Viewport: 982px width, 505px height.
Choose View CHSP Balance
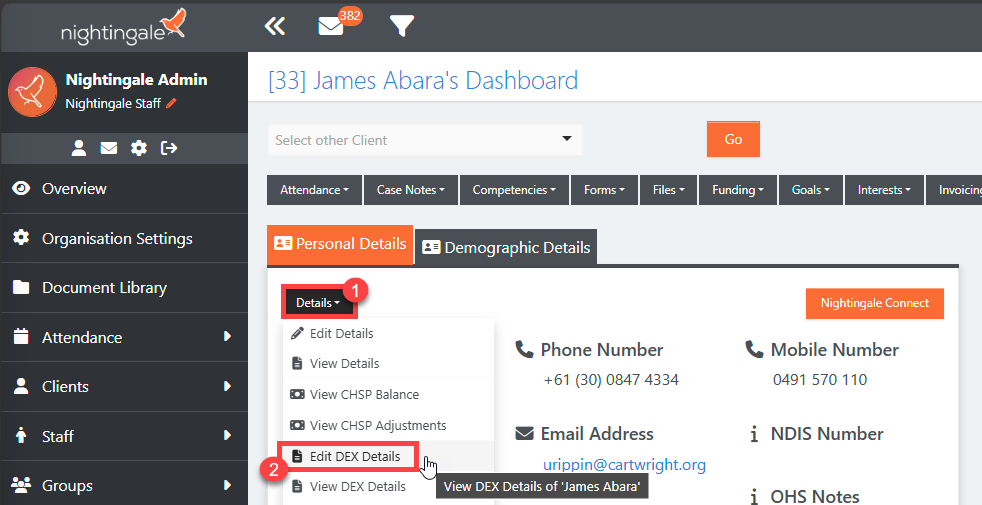(x=388, y=394)
